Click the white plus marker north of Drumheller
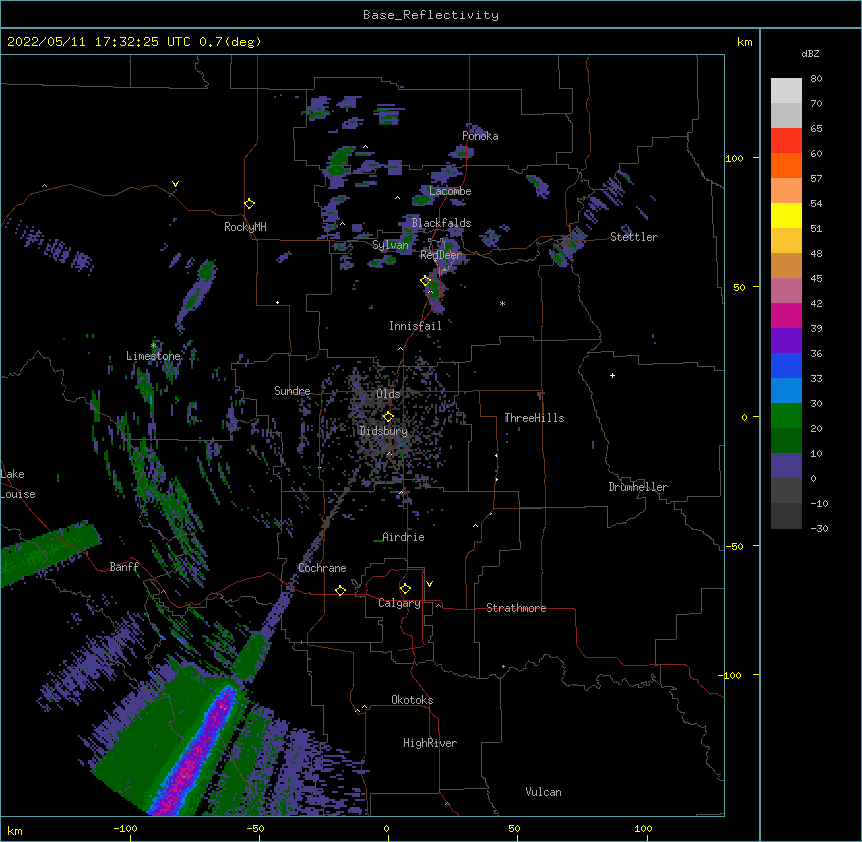 point(612,375)
